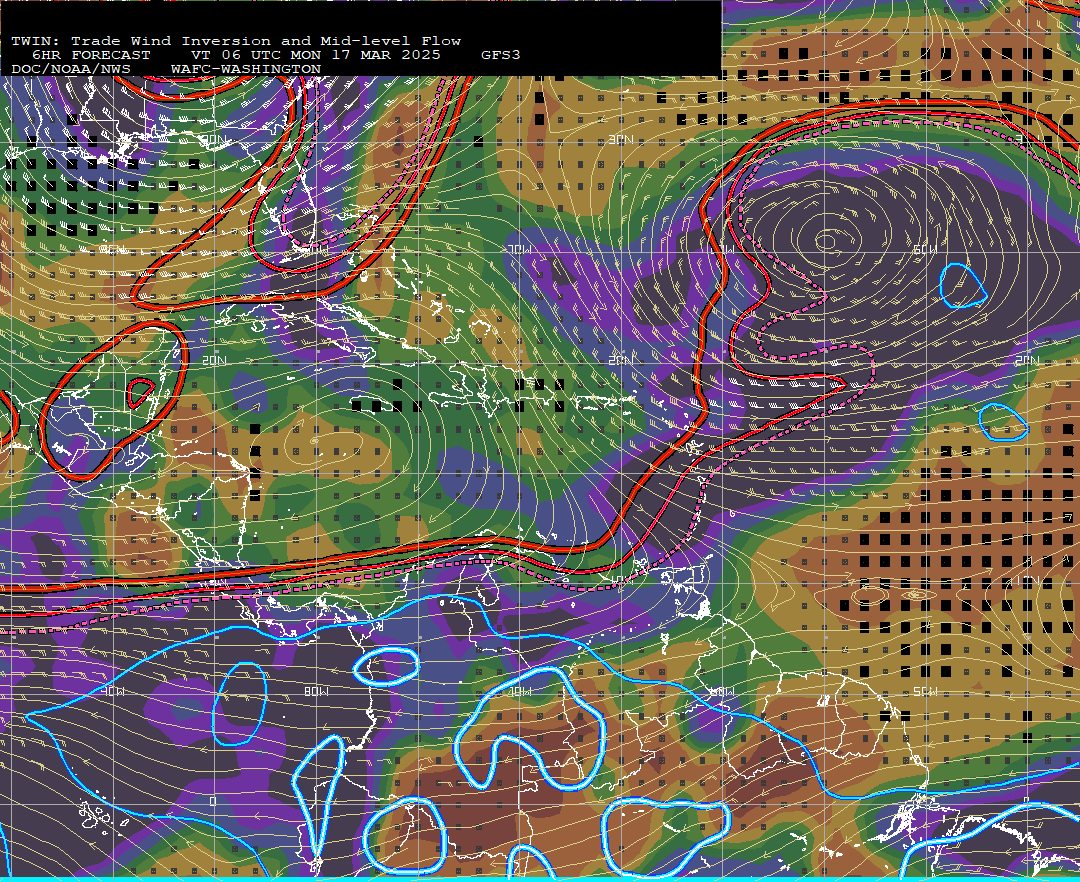
Task: Click the small cyan contour inside the Atlantic gyre
Action: (963, 285)
